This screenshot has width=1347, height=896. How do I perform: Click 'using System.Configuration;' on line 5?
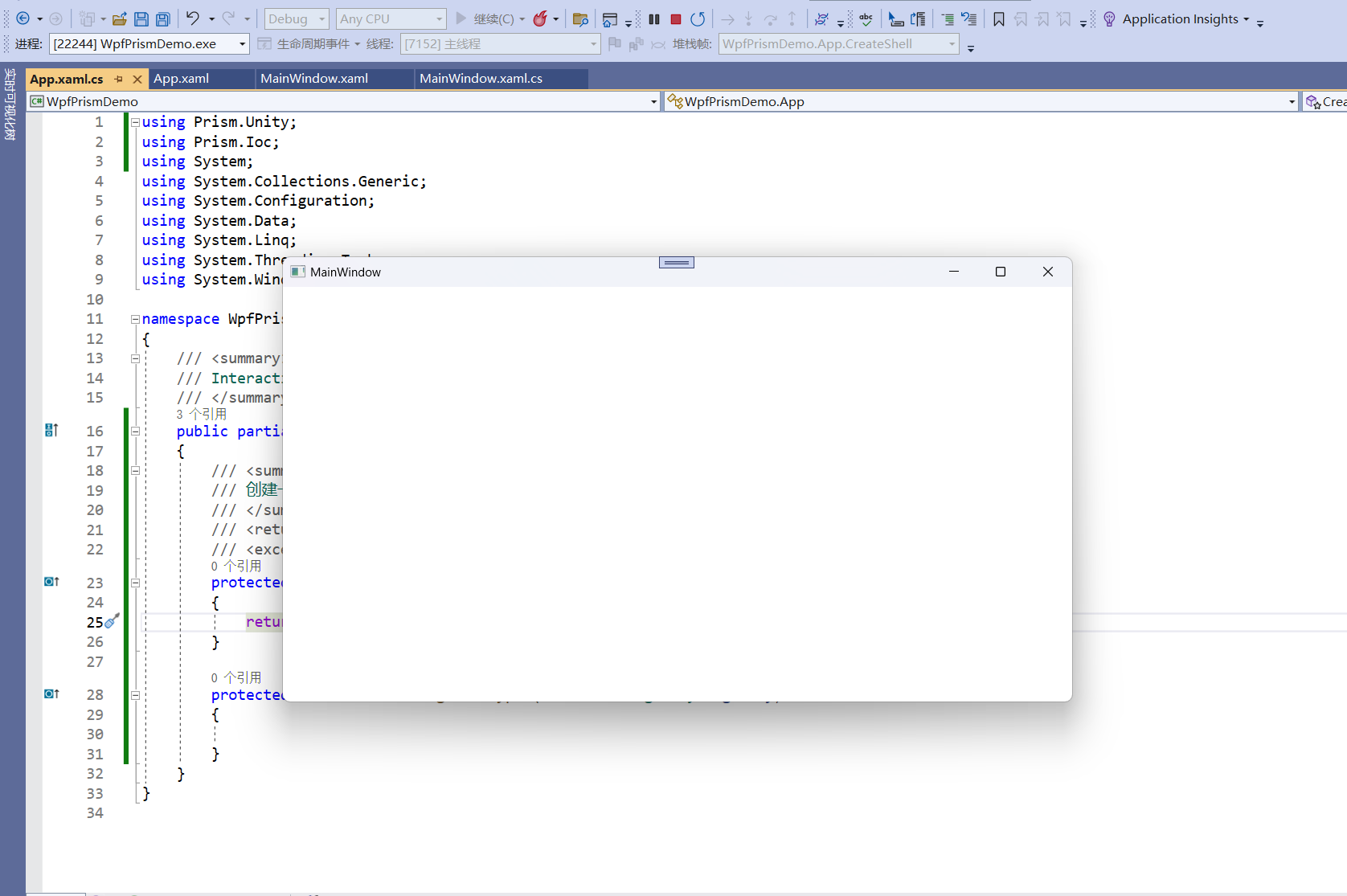click(258, 201)
